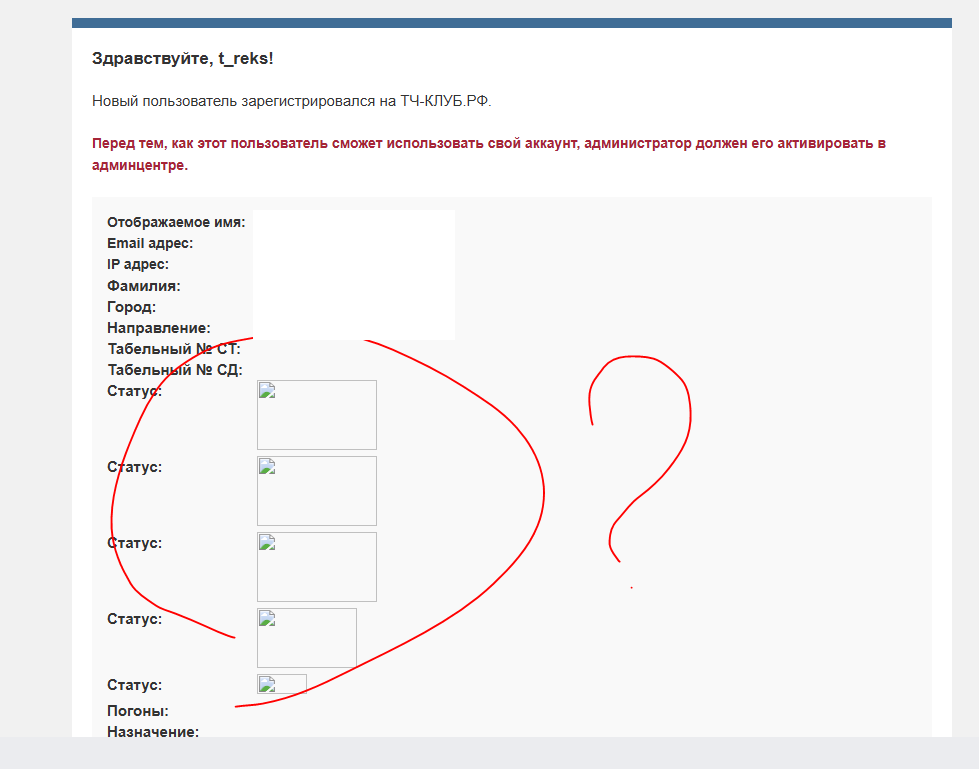Click the small fifth broken Статус image
The width and height of the screenshot is (979, 769).
(x=282, y=685)
